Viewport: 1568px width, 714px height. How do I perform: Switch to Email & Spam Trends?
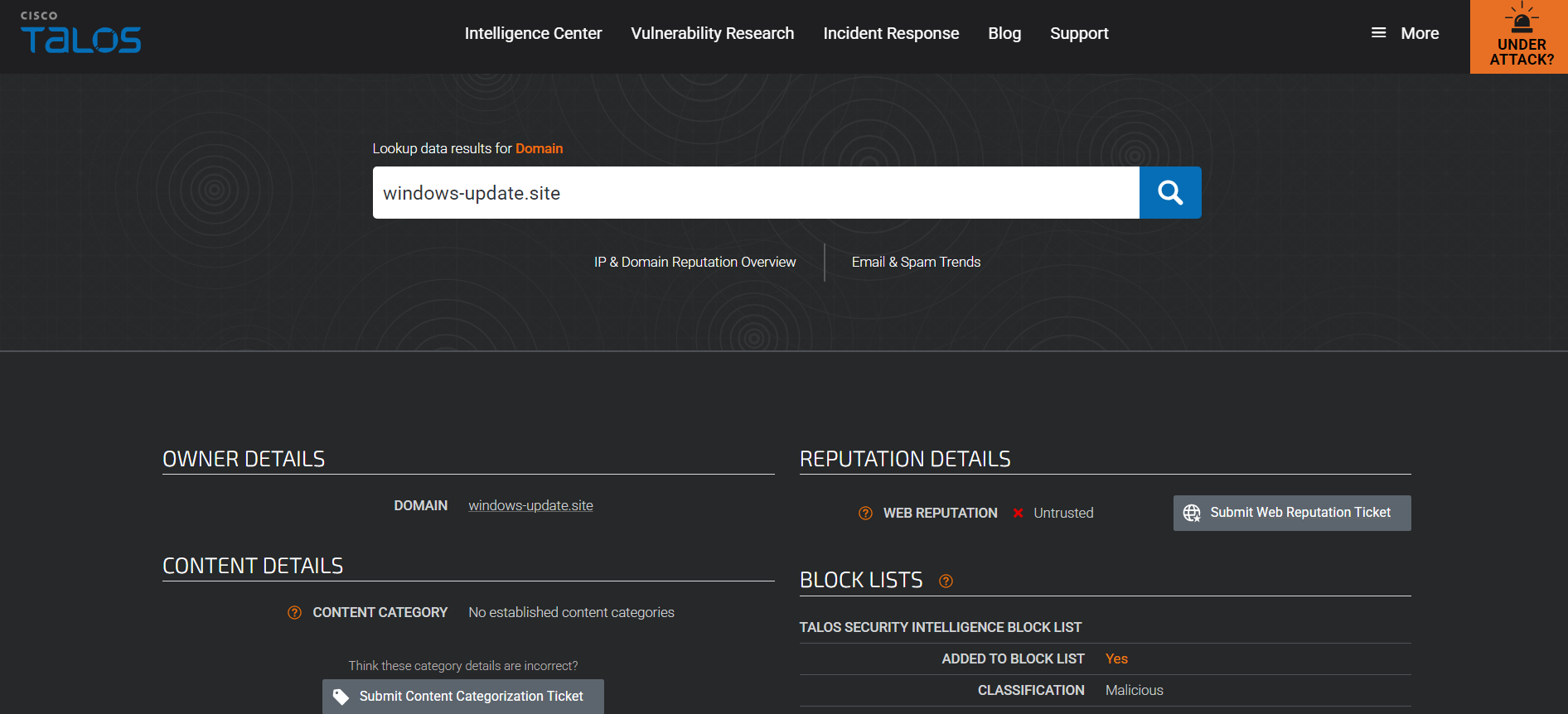[x=916, y=262]
